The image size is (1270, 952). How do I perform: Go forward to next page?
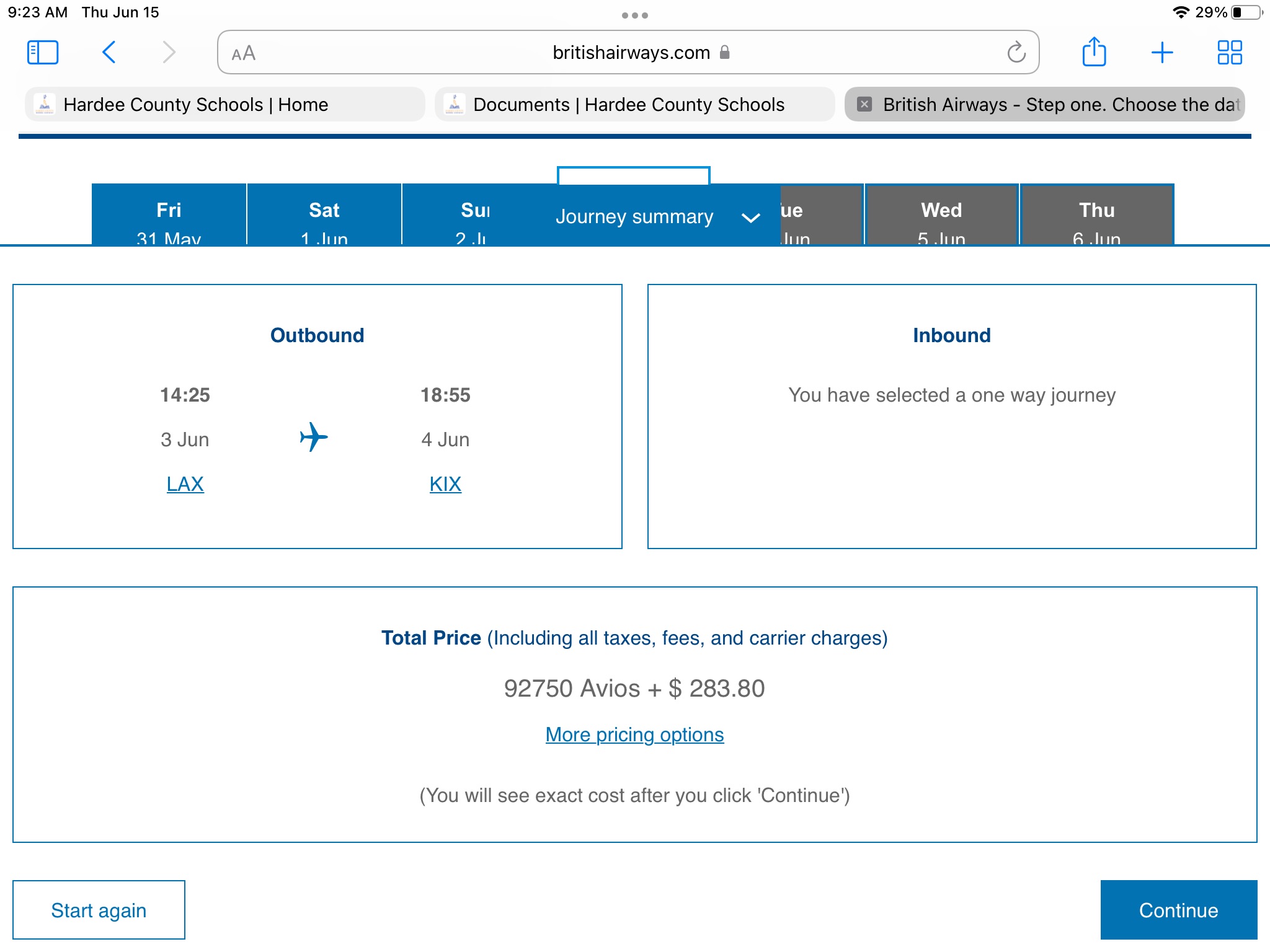pyautogui.click(x=169, y=52)
